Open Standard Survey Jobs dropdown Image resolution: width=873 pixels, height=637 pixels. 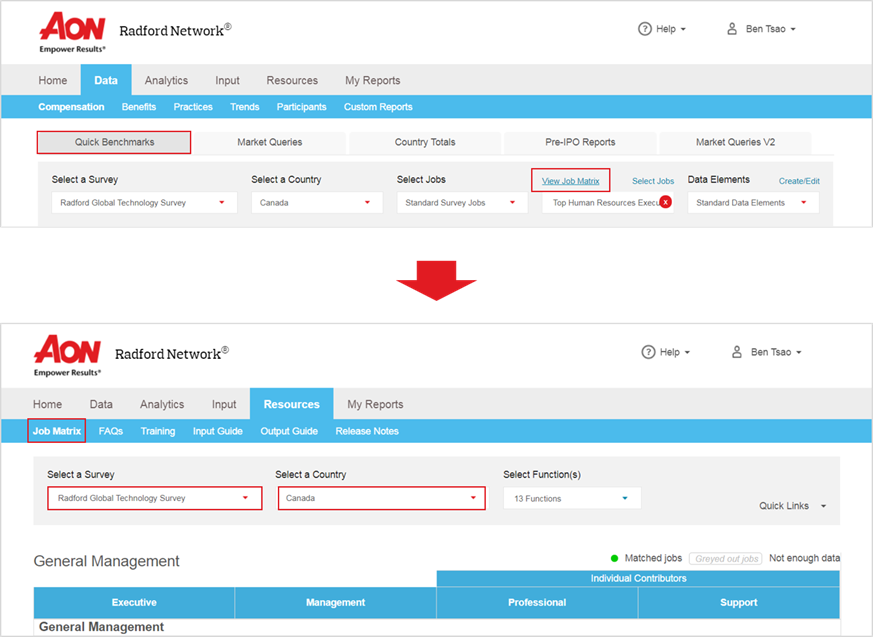coord(462,203)
